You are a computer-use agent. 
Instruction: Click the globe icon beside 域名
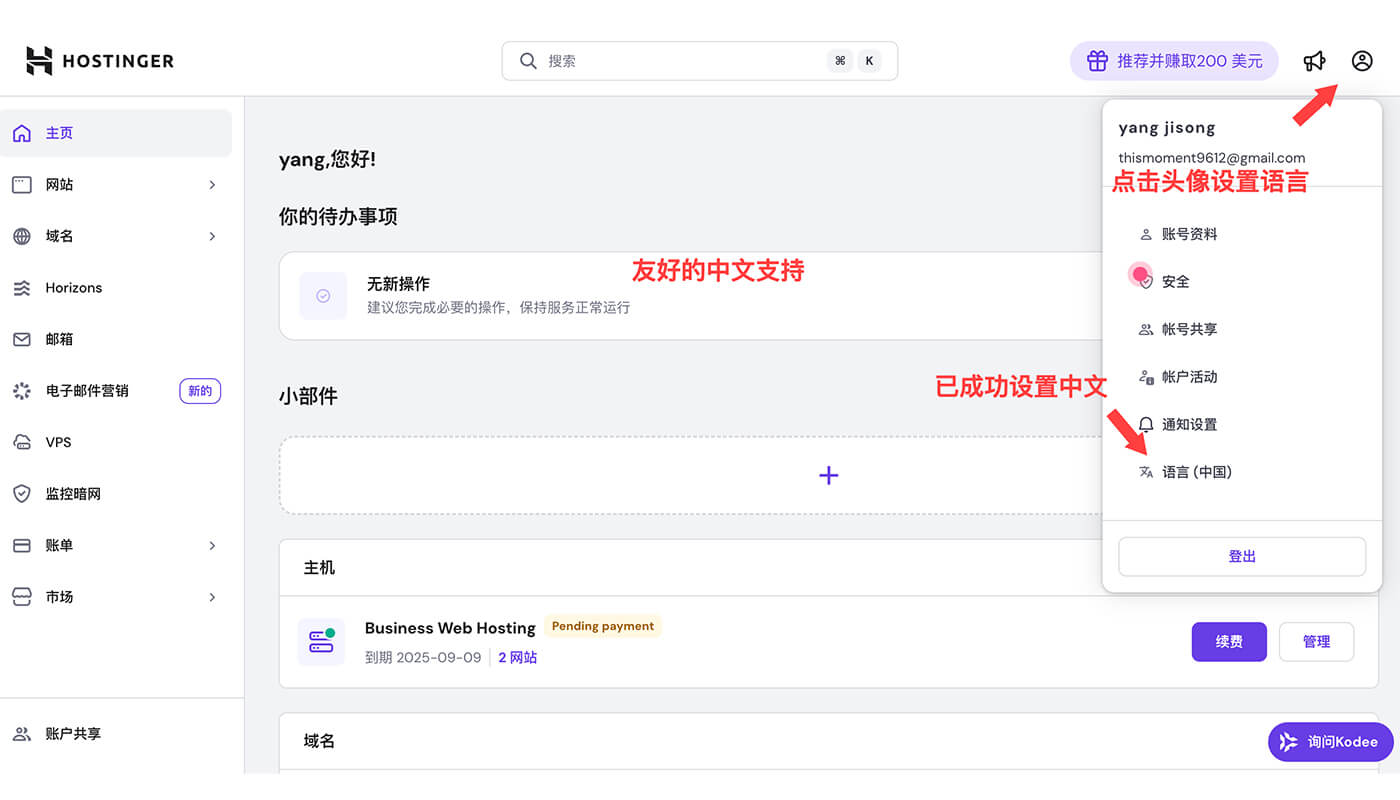22,237
